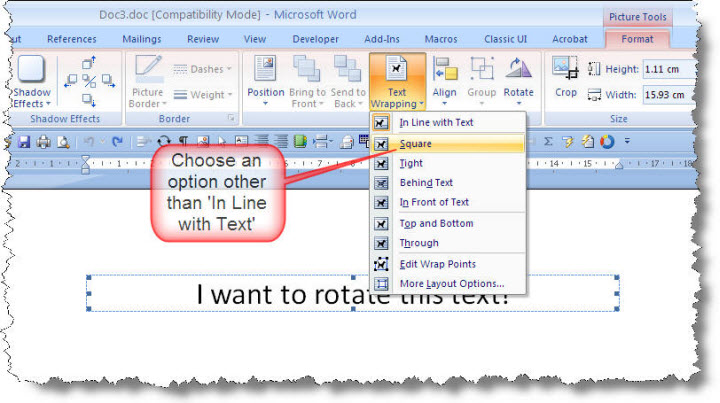Select the 'I want to rotate this text' picture

[353, 294]
